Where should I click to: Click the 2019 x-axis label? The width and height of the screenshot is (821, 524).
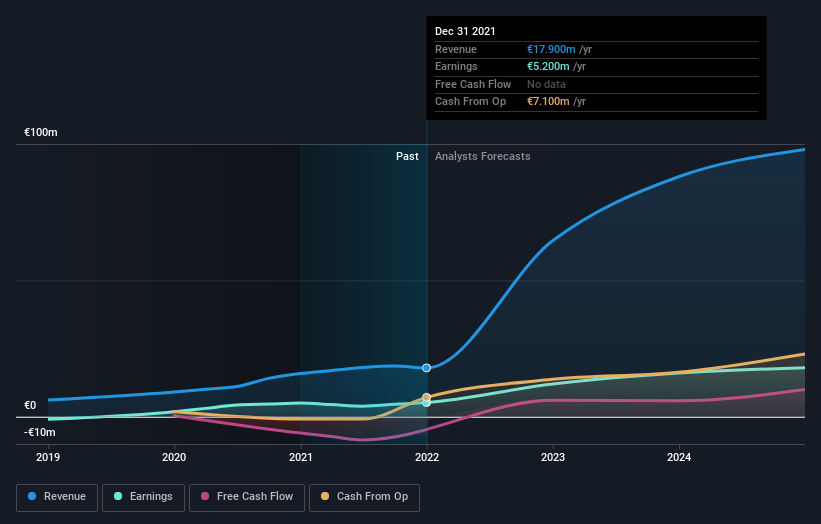[48, 458]
